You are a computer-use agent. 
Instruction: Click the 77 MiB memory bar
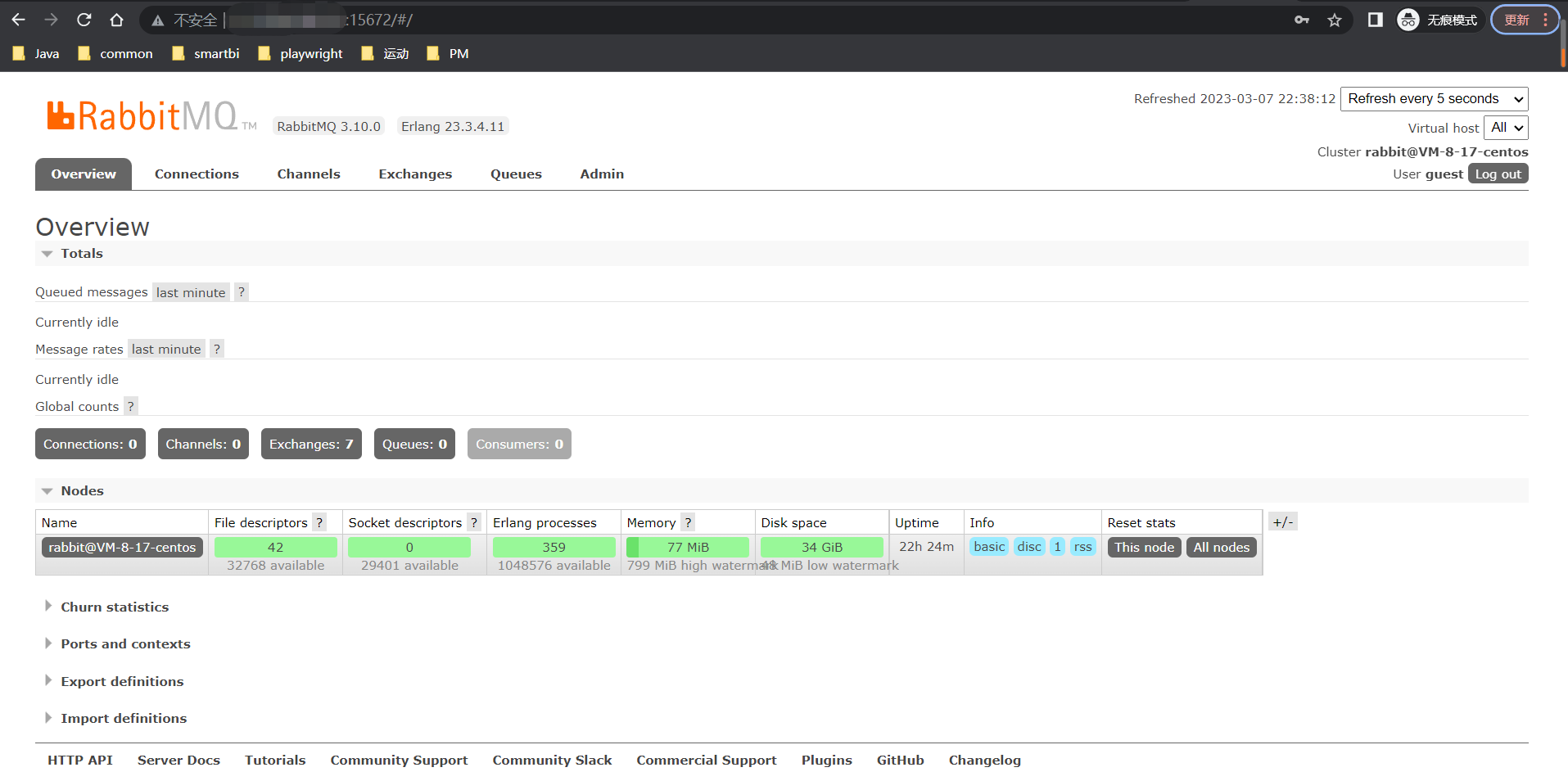tap(688, 547)
